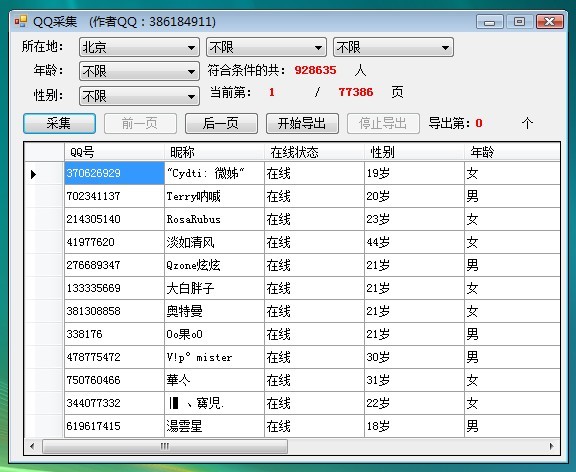Image resolution: width=576 pixels, height=472 pixels.
Task: Select QQ number 276689347 cell
Action: point(114,265)
